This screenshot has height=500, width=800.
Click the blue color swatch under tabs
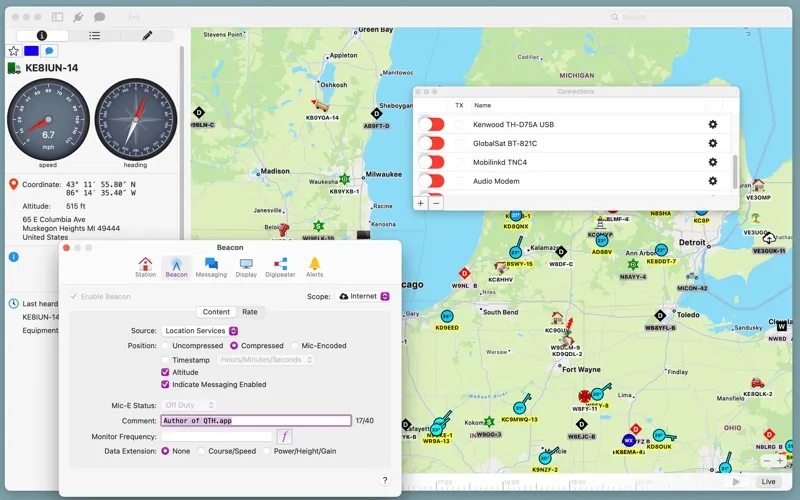tap(31, 51)
